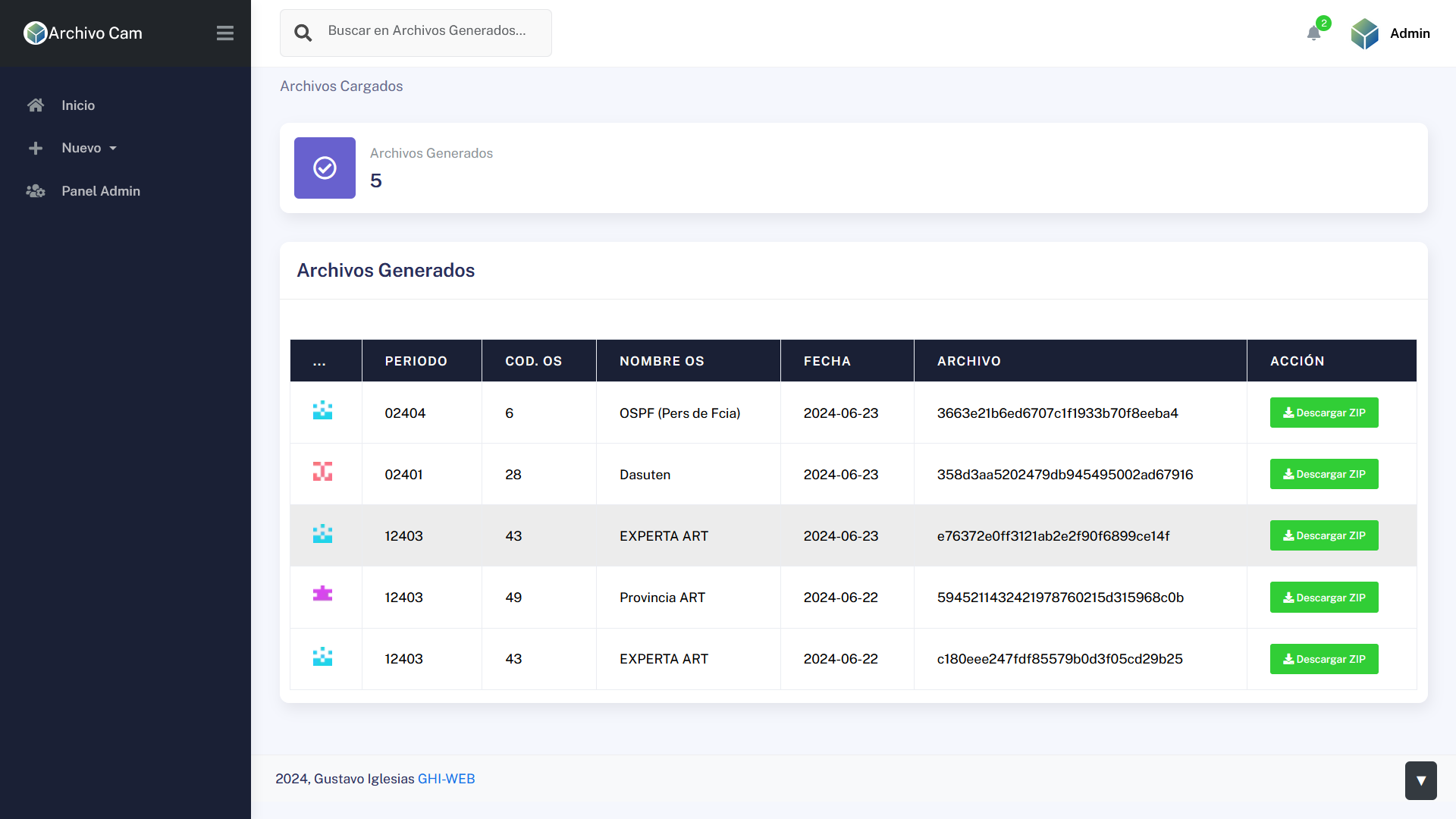This screenshot has height=819, width=1456.
Task: Click the identicon in the e76372e0 row
Action: [322, 533]
